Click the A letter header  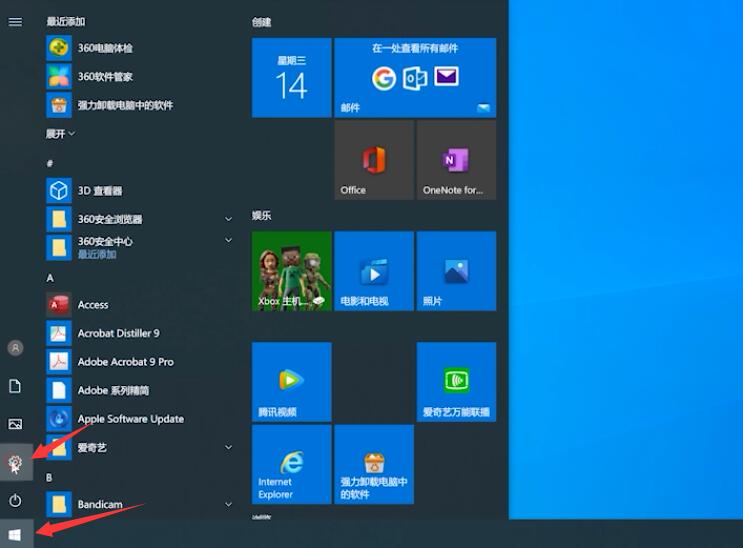50,278
